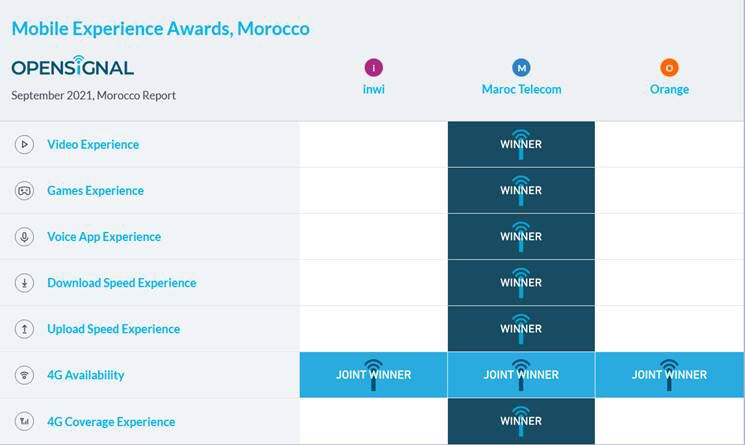
Task: Click the Orange operator logo circle
Action: [x=669, y=68]
